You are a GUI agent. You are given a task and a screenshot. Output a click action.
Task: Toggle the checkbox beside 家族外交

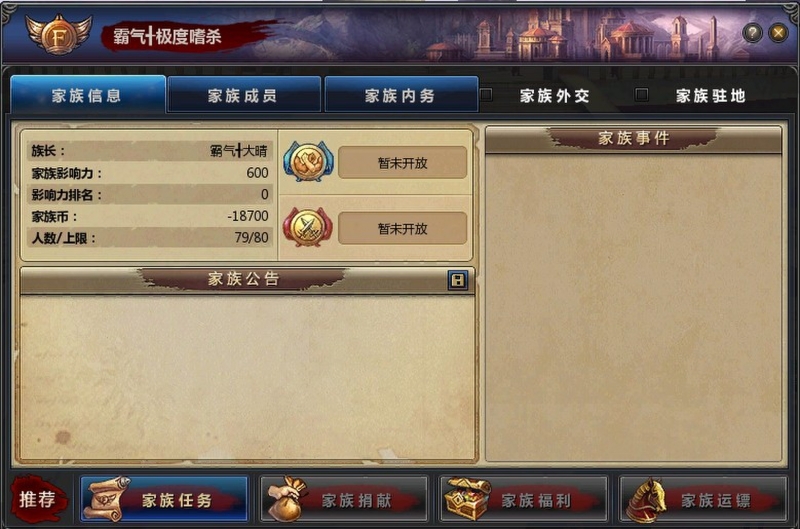[486, 95]
